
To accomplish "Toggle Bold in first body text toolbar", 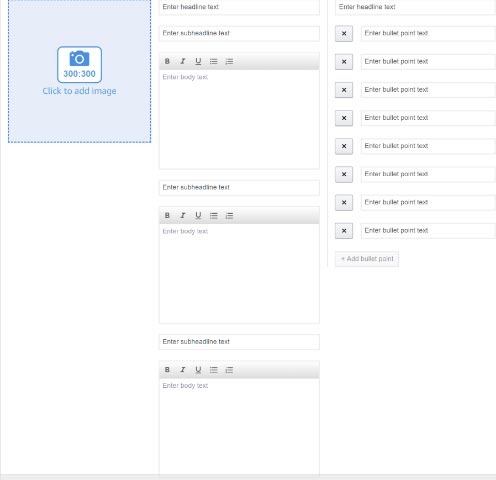I will [x=167, y=61].
